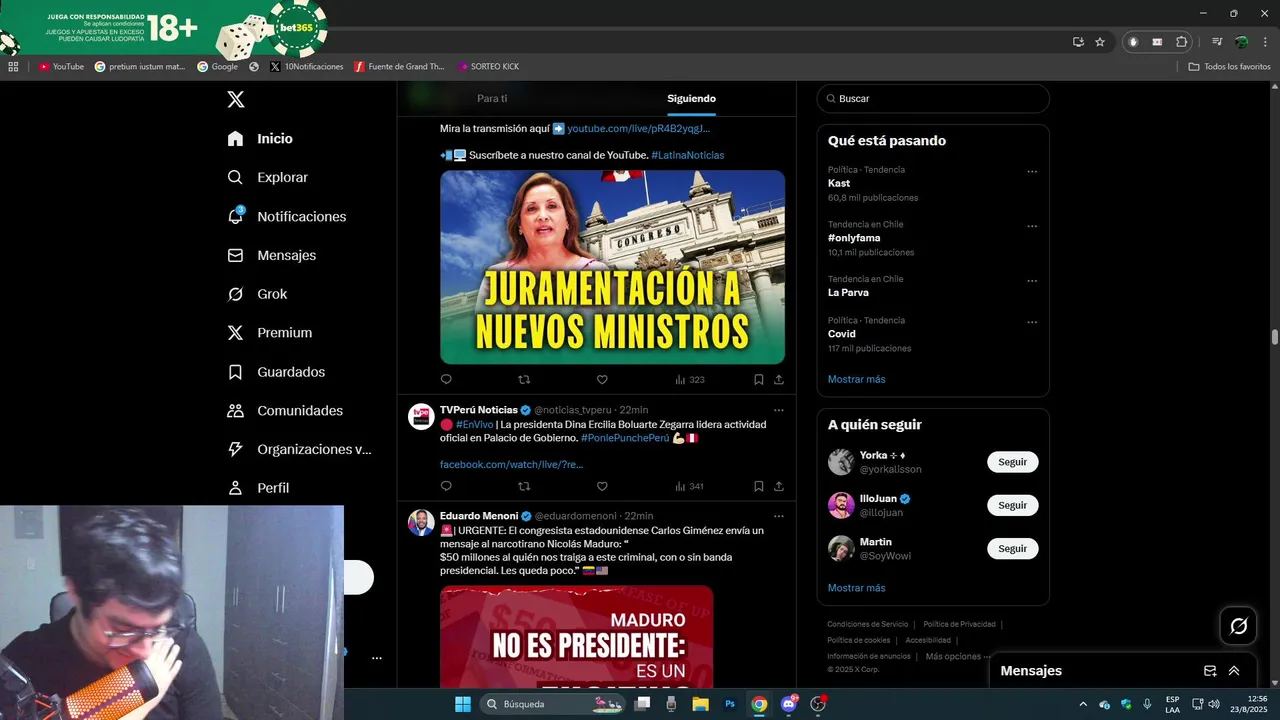Like the Latina Noticias post

[x=602, y=379]
